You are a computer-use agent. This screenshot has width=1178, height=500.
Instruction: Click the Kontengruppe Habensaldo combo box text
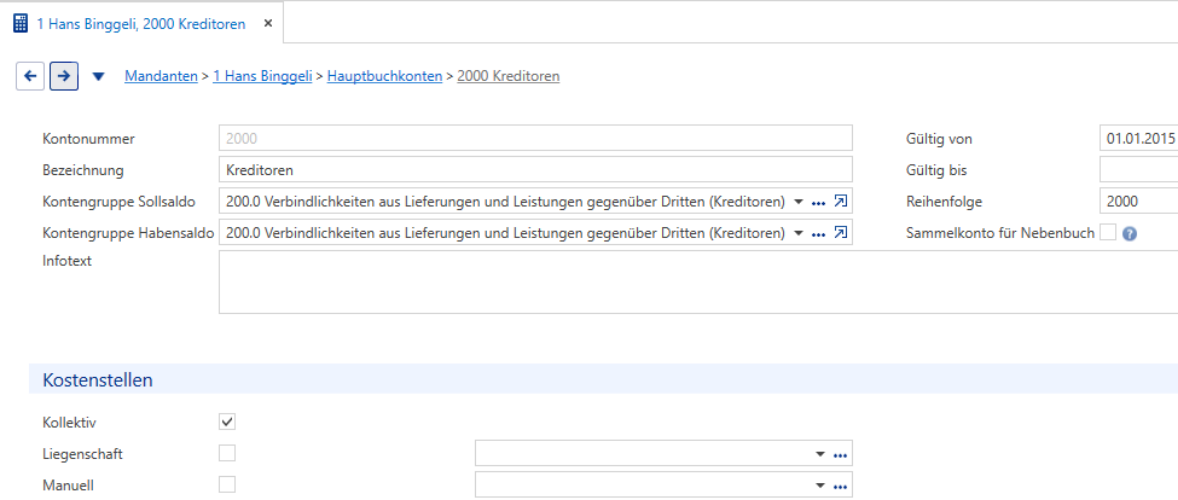click(505, 233)
